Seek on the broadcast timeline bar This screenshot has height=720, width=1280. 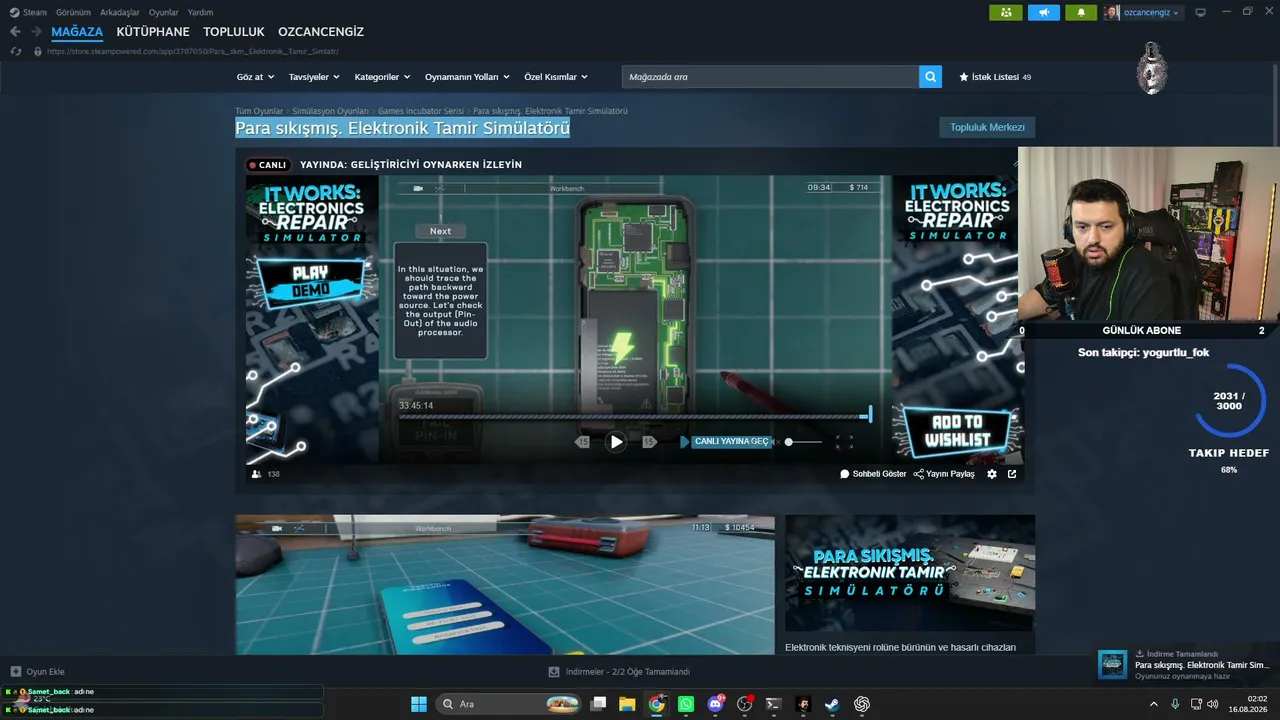(635, 416)
